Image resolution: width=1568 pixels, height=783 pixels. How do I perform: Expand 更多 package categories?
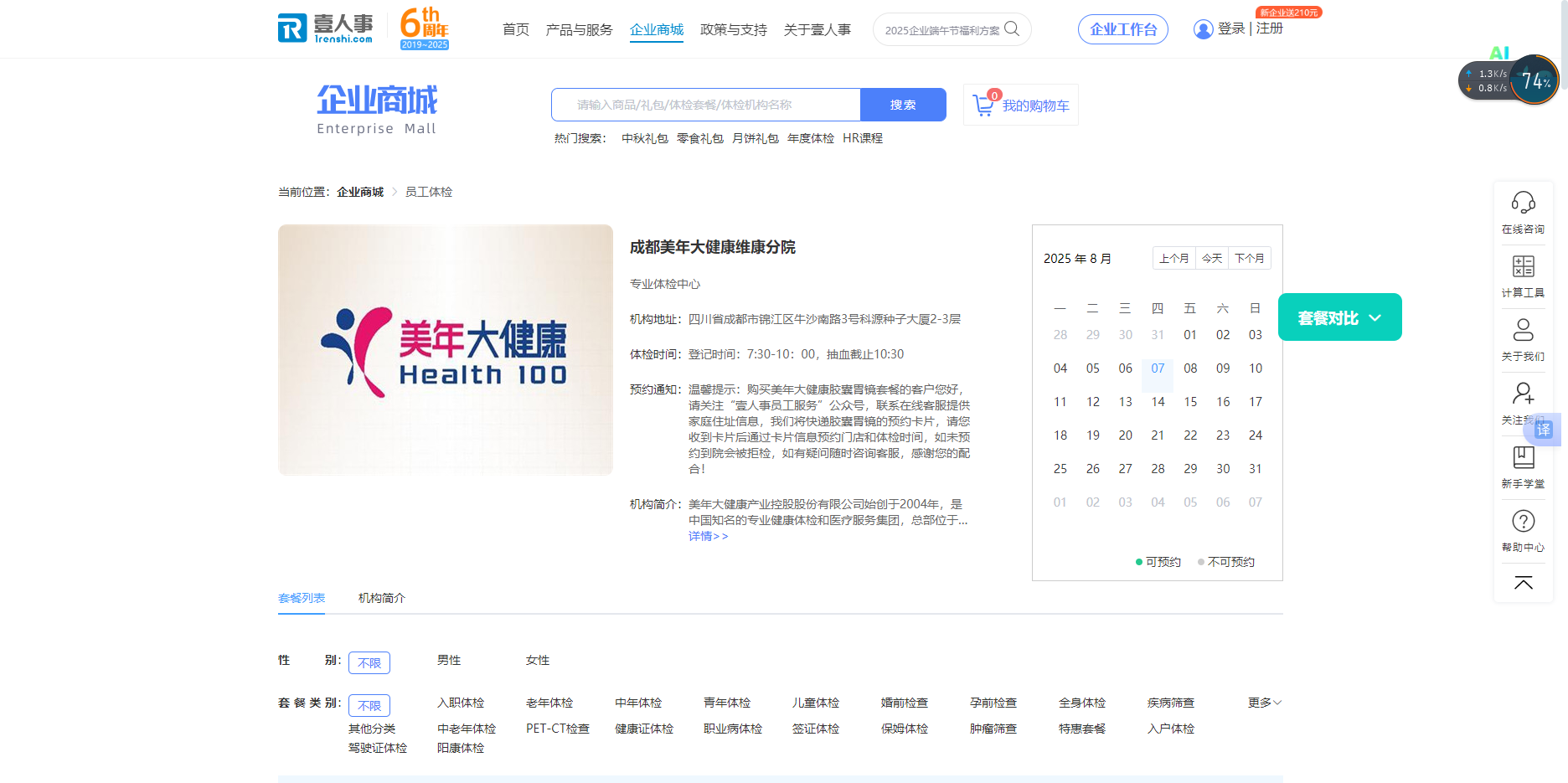pyautogui.click(x=1265, y=703)
